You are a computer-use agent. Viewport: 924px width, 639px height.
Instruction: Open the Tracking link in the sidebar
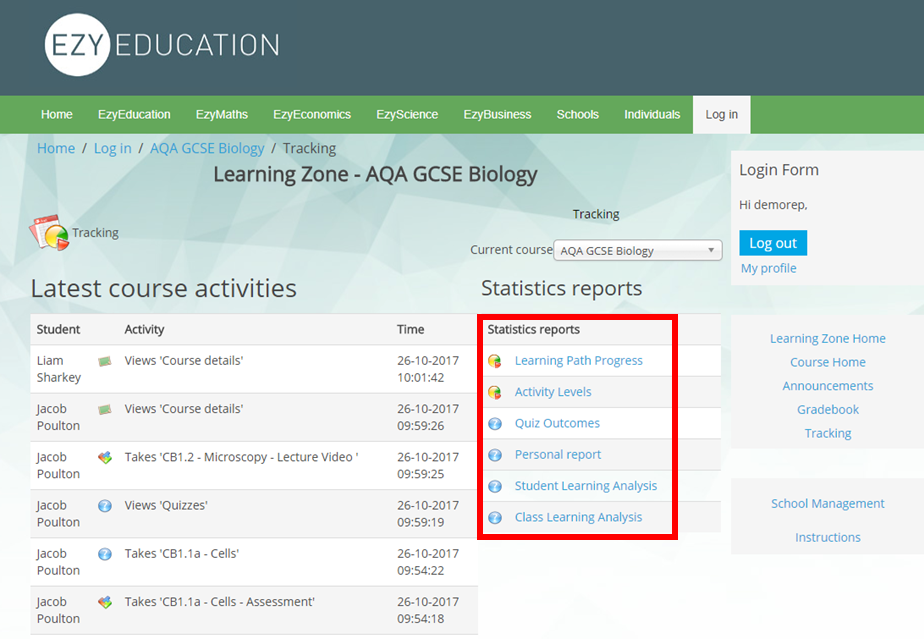[827, 433]
